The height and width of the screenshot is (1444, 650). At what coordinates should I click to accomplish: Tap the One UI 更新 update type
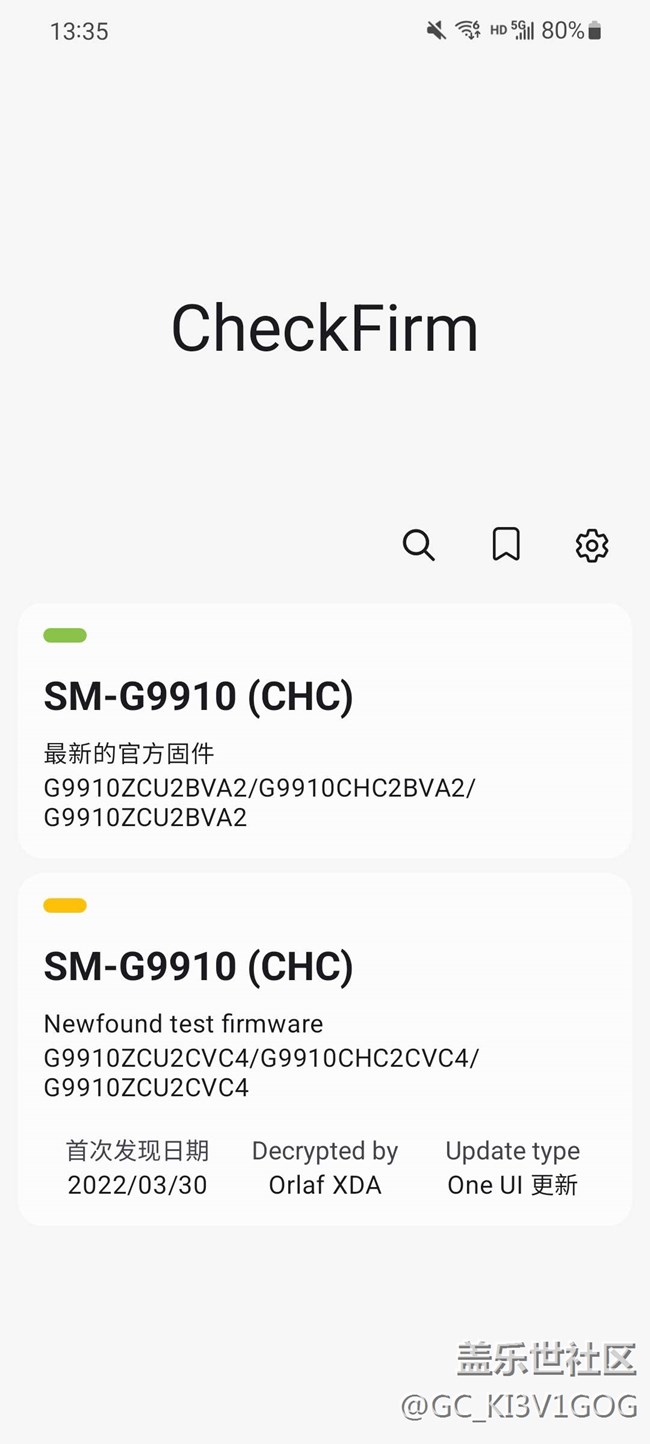tap(512, 1185)
